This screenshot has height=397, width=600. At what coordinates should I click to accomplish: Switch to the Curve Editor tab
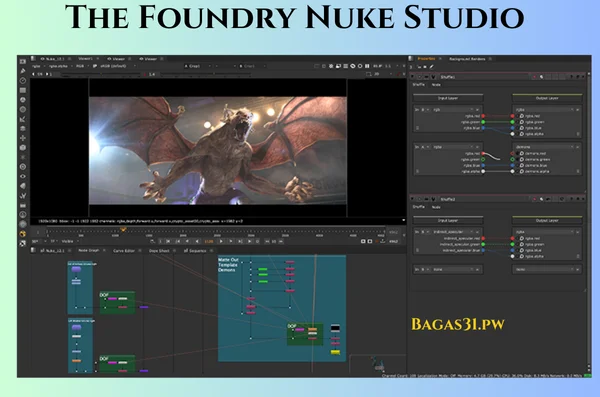click(x=124, y=251)
